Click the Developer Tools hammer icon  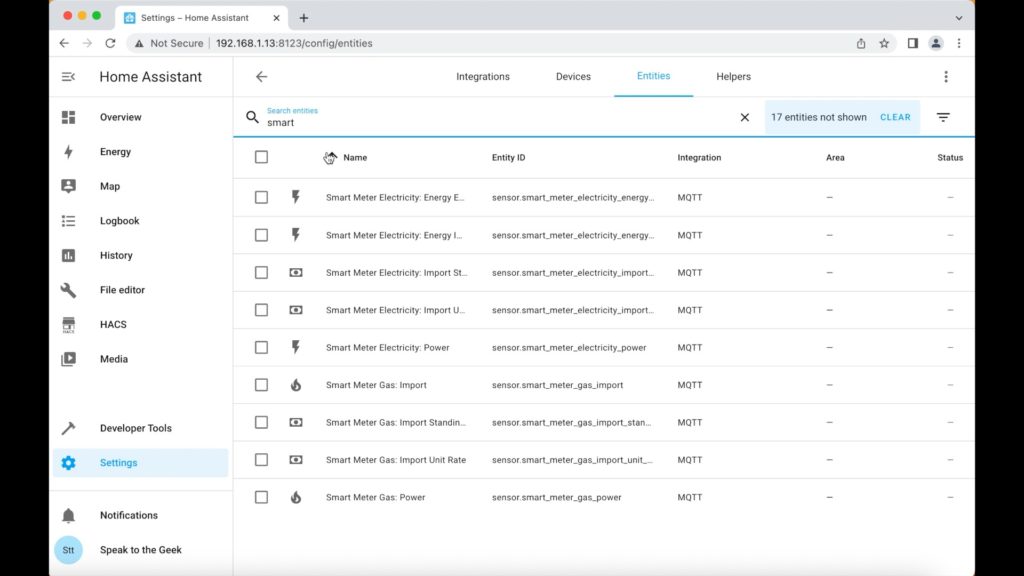coord(69,428)
